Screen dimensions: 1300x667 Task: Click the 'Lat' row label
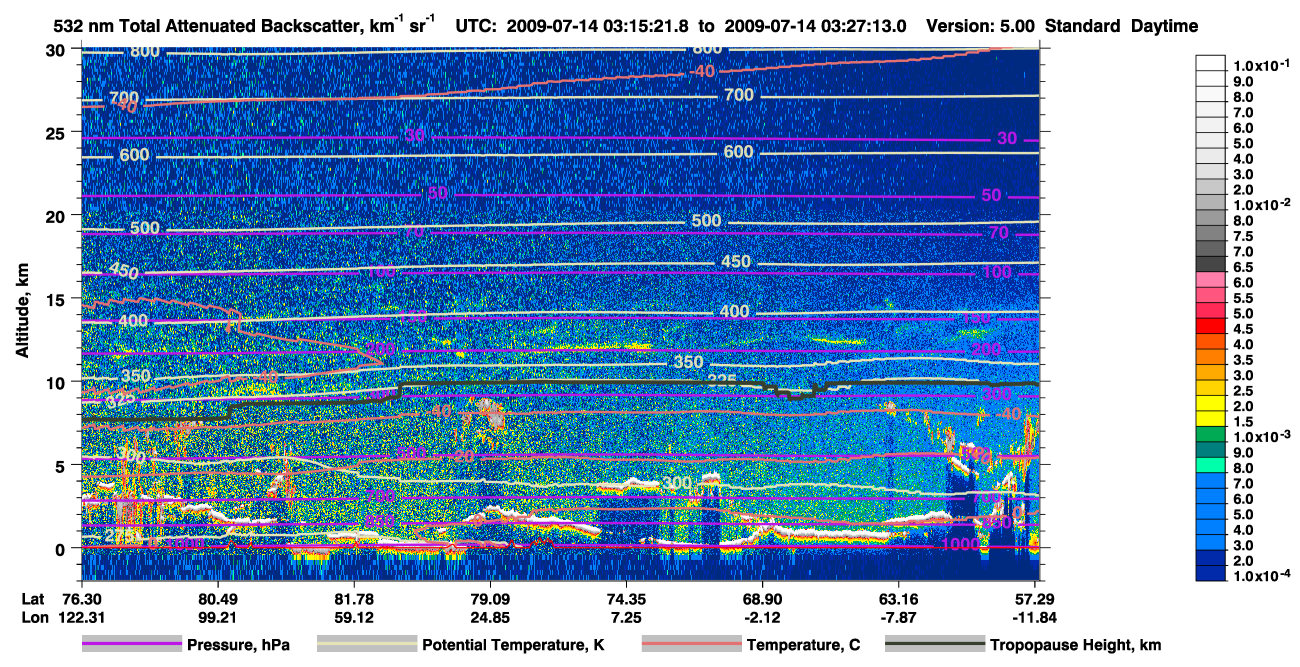click(x=31, y=600)
